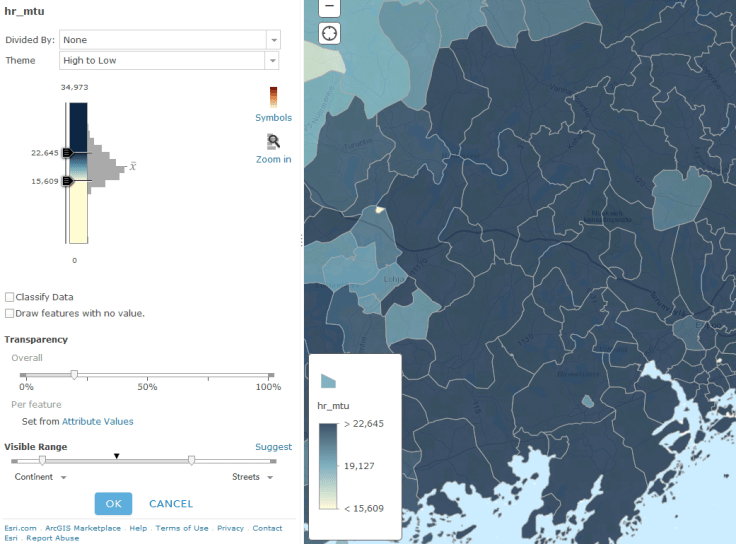Click the overall transparency slider handle
Image resolution: width=736 pixels, height=544 pixels.
[74, 375]
